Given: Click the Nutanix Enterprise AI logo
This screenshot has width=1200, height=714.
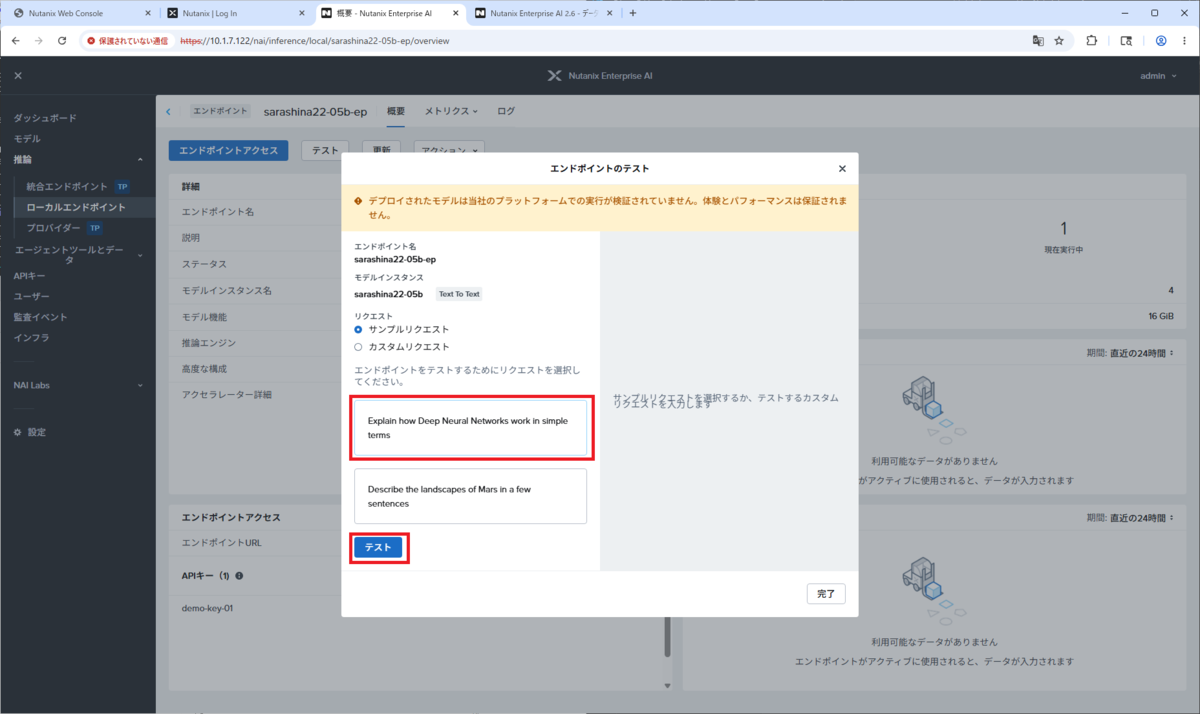Looking at the screenshot, I should pos(601,76).
